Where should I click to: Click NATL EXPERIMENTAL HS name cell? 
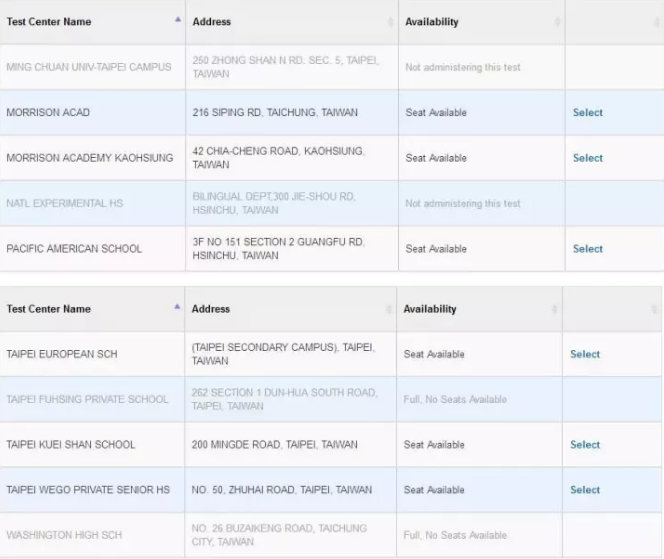65,204
